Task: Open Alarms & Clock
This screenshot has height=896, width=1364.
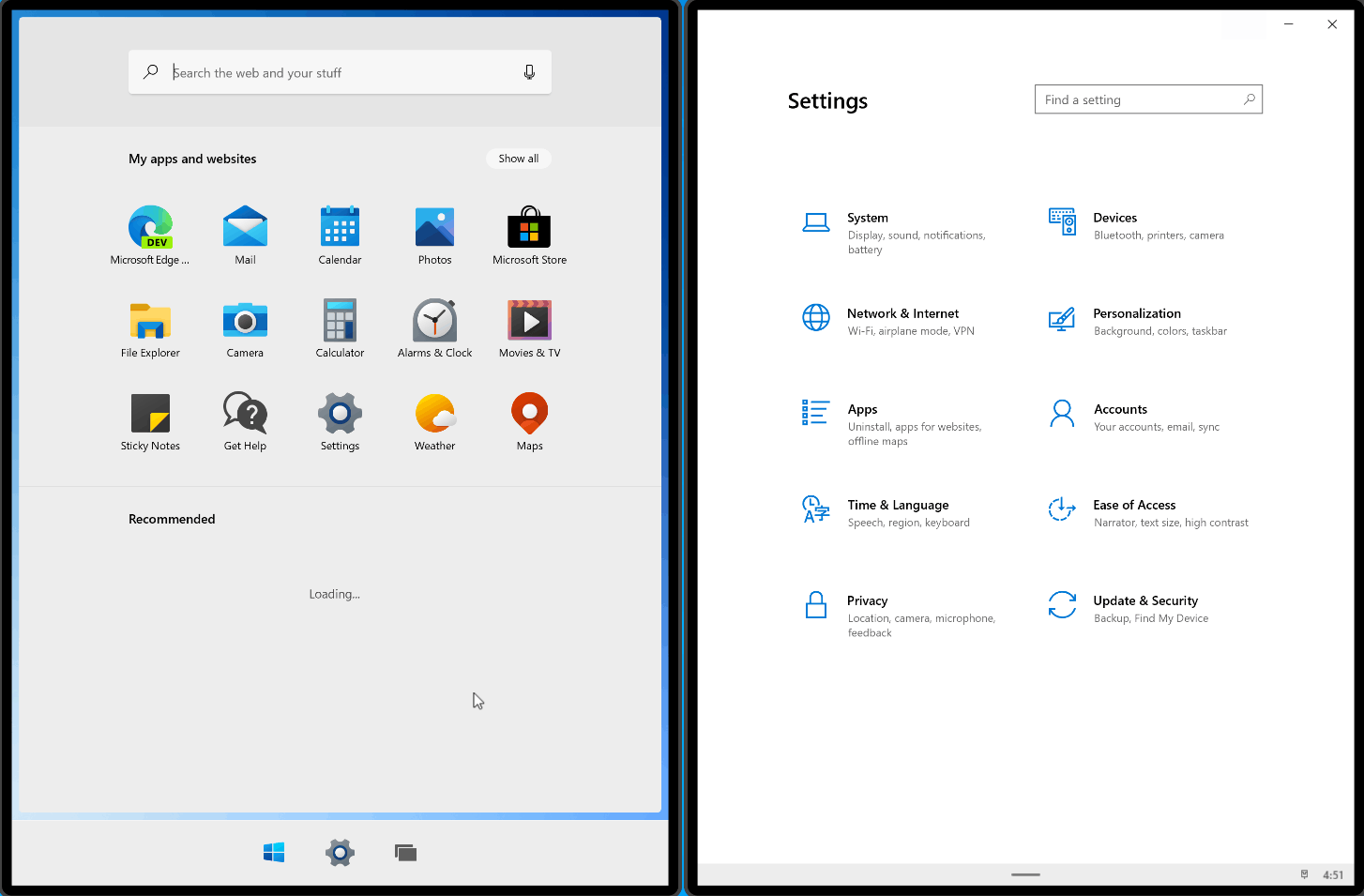Action: click(x=434, y=321)
